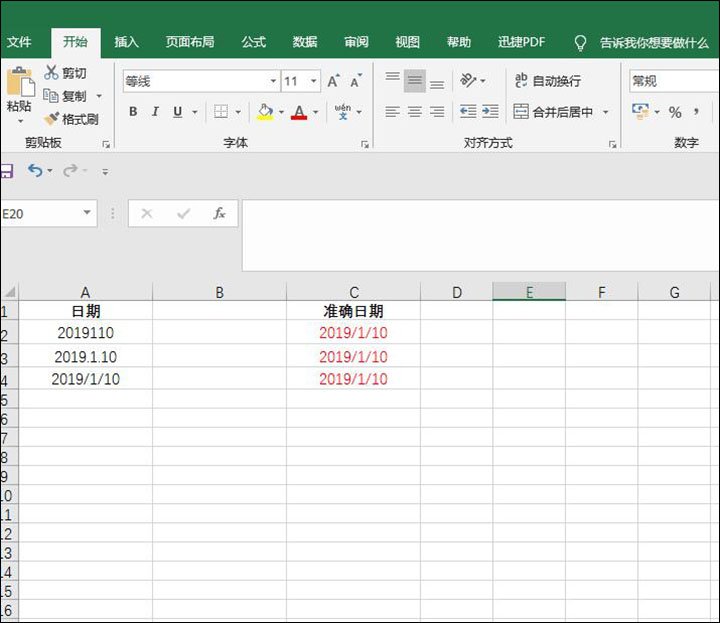720x623 pixels.
Task: Decrease font size with smaller A
Action: coord(356,81)
